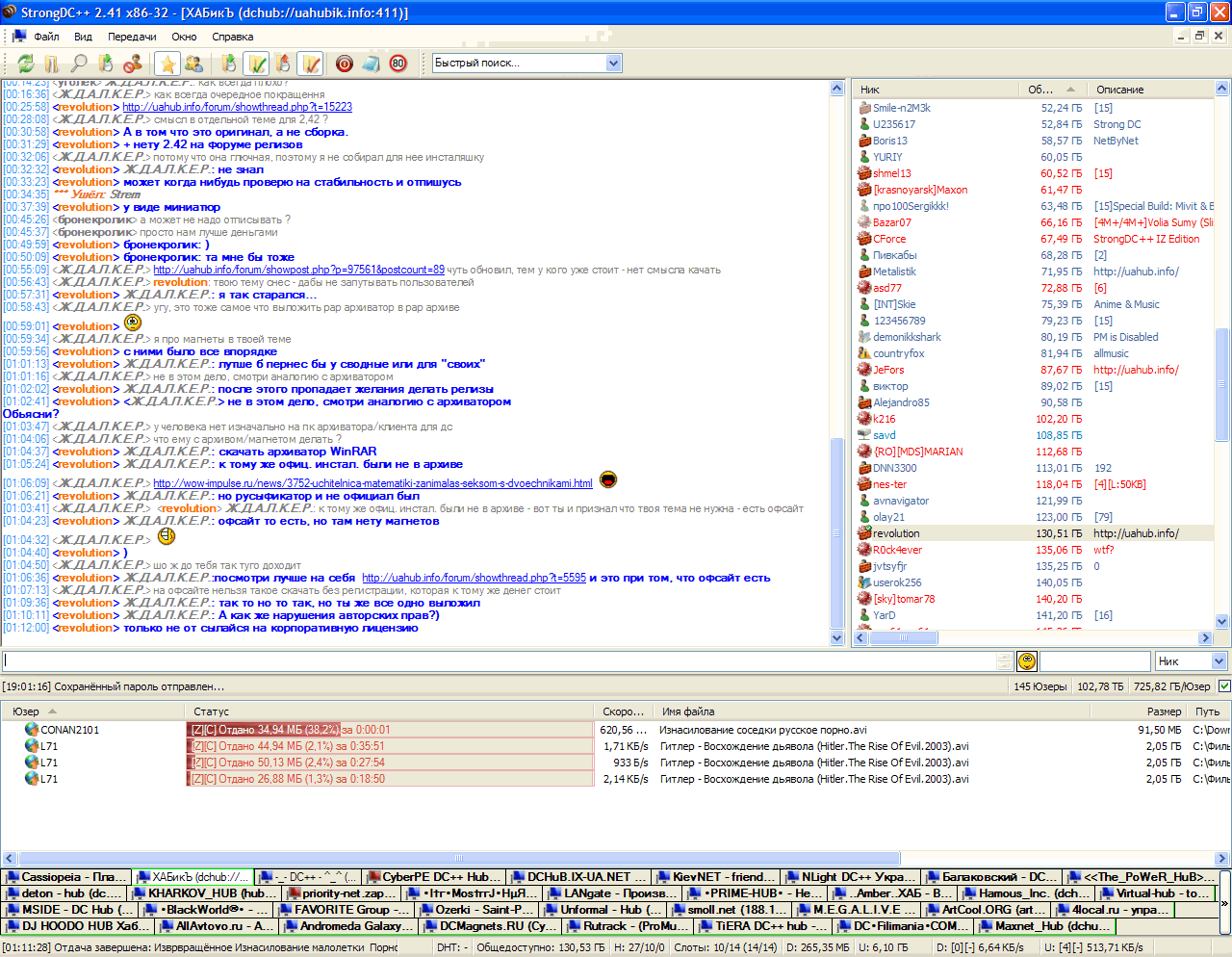Switch to the Cassiopeia hub tab
Viewport: 1232px width, 957px height.
coord(65,877)
